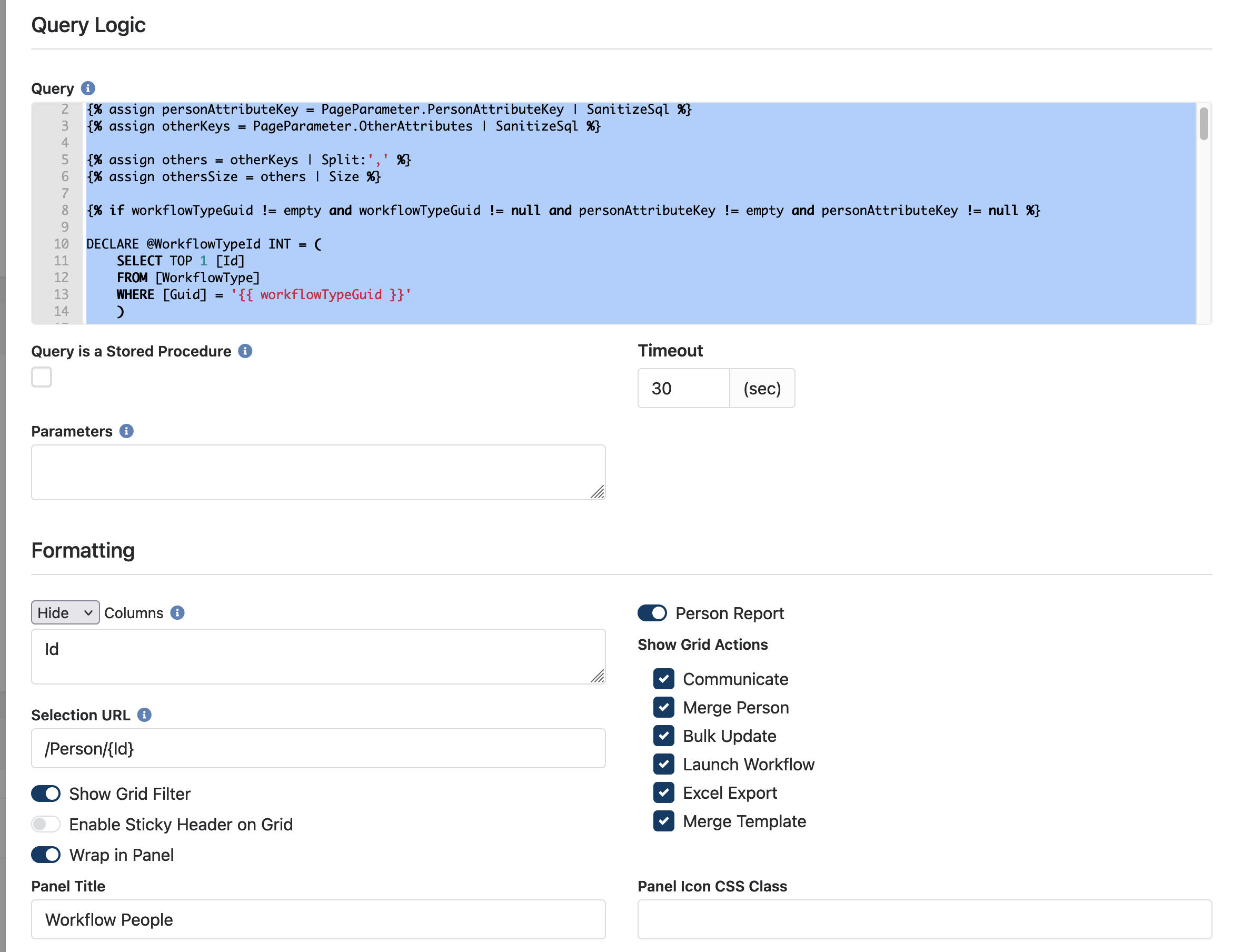Click the Columns text area containing Id
Viewport: 1233px width, 952px height.
pos(319,657)
